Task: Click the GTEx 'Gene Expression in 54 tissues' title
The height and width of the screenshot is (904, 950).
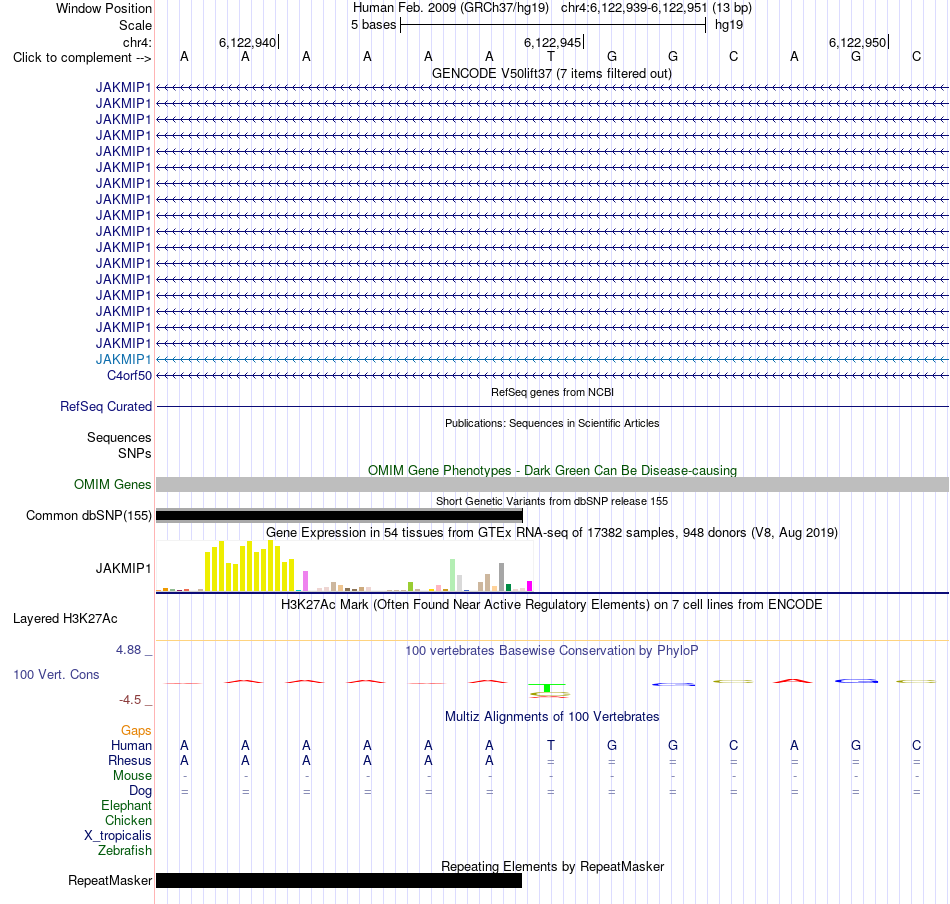Action: pos(552,533)
